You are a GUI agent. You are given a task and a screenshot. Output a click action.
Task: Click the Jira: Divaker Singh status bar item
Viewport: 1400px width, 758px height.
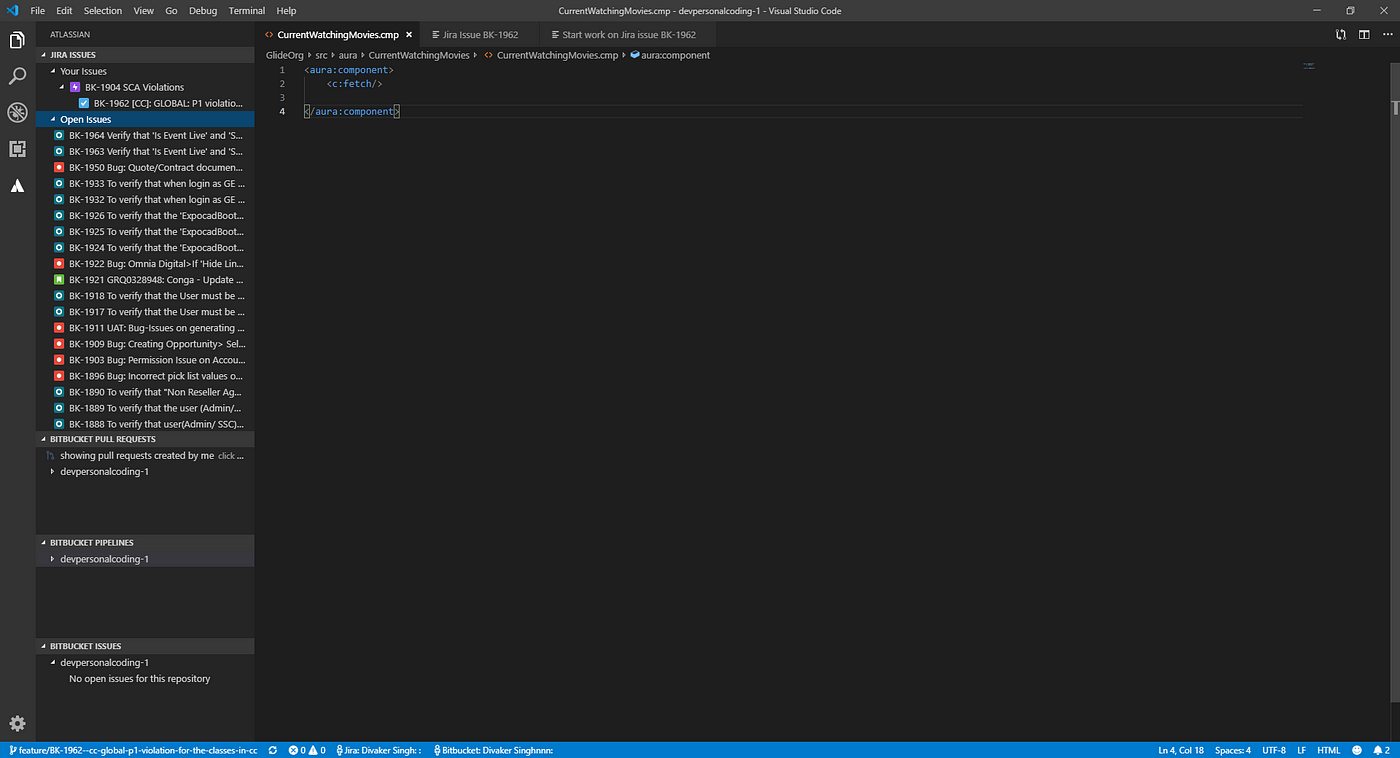[x=378, y=749]
